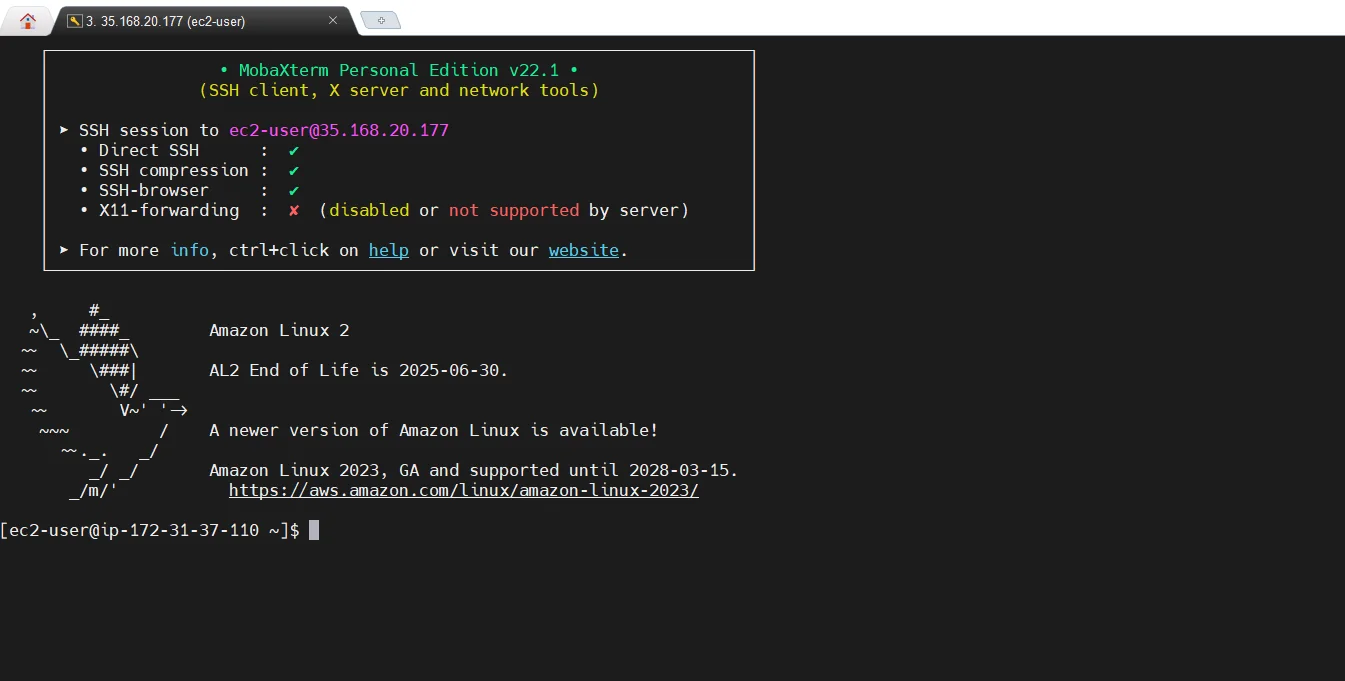
Task: Click the Direct SSH green check mark
Action: [294, 150]
